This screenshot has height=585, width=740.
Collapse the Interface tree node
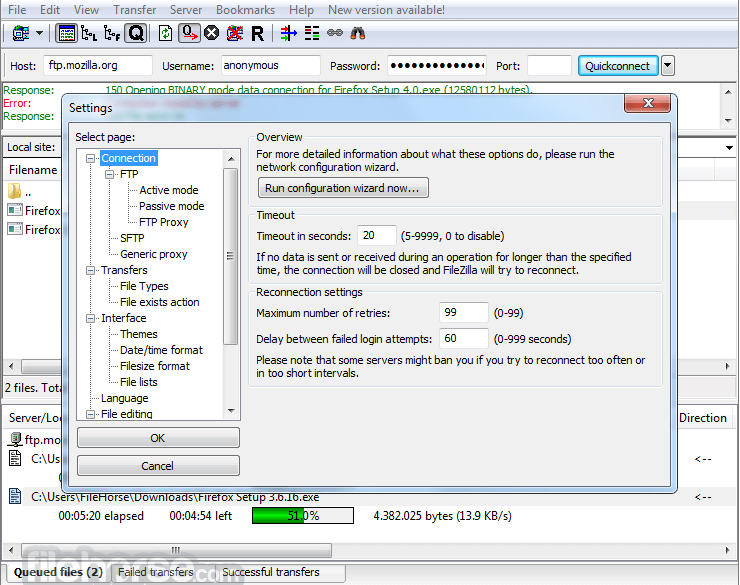click(90, 318)
